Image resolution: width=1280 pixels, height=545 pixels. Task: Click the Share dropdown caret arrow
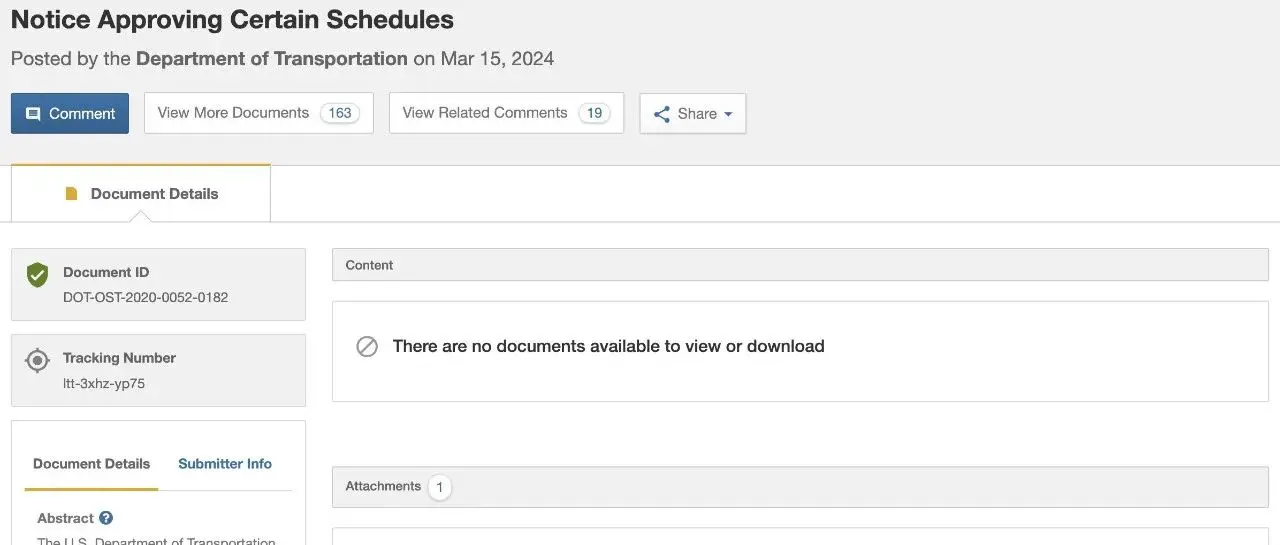coord(728,114)
